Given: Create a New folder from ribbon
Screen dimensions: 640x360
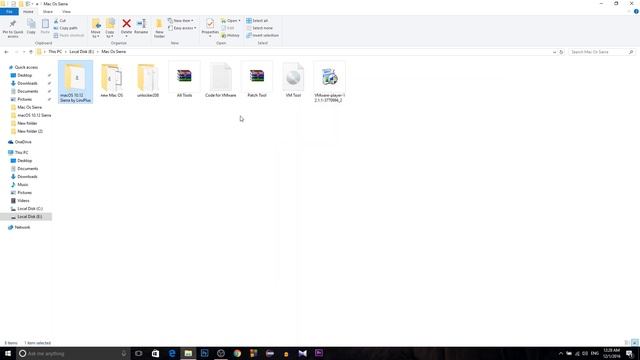Looking at the screenshot, I should pyautogui.click(x=159, y=29).
